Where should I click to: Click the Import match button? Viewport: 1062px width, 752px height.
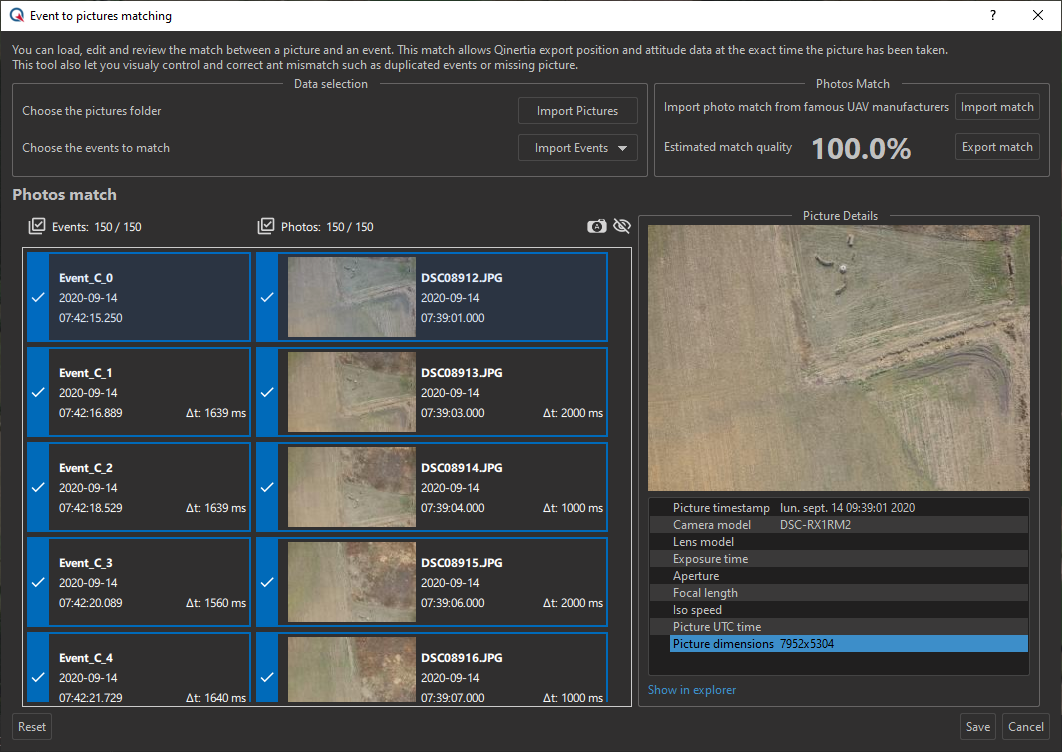(x=996, y=107)
